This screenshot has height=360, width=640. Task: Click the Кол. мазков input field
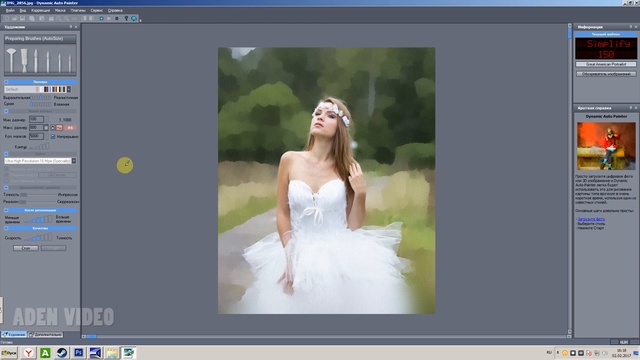point(36,136)
